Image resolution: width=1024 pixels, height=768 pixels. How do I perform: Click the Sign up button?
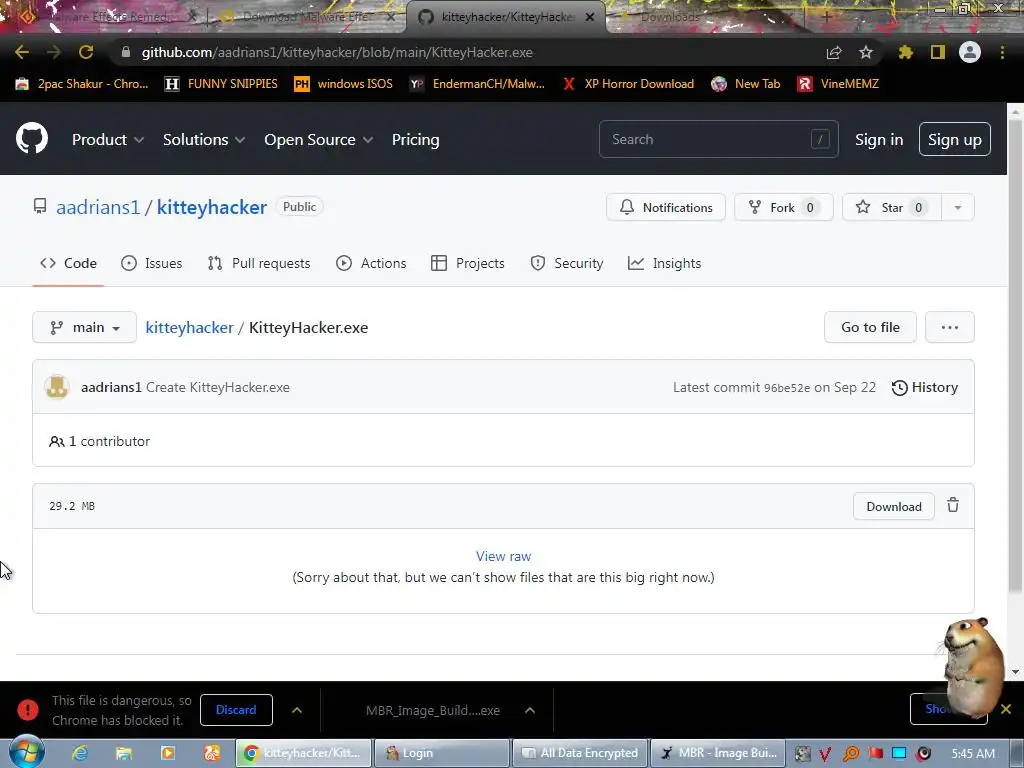[955, 139]
